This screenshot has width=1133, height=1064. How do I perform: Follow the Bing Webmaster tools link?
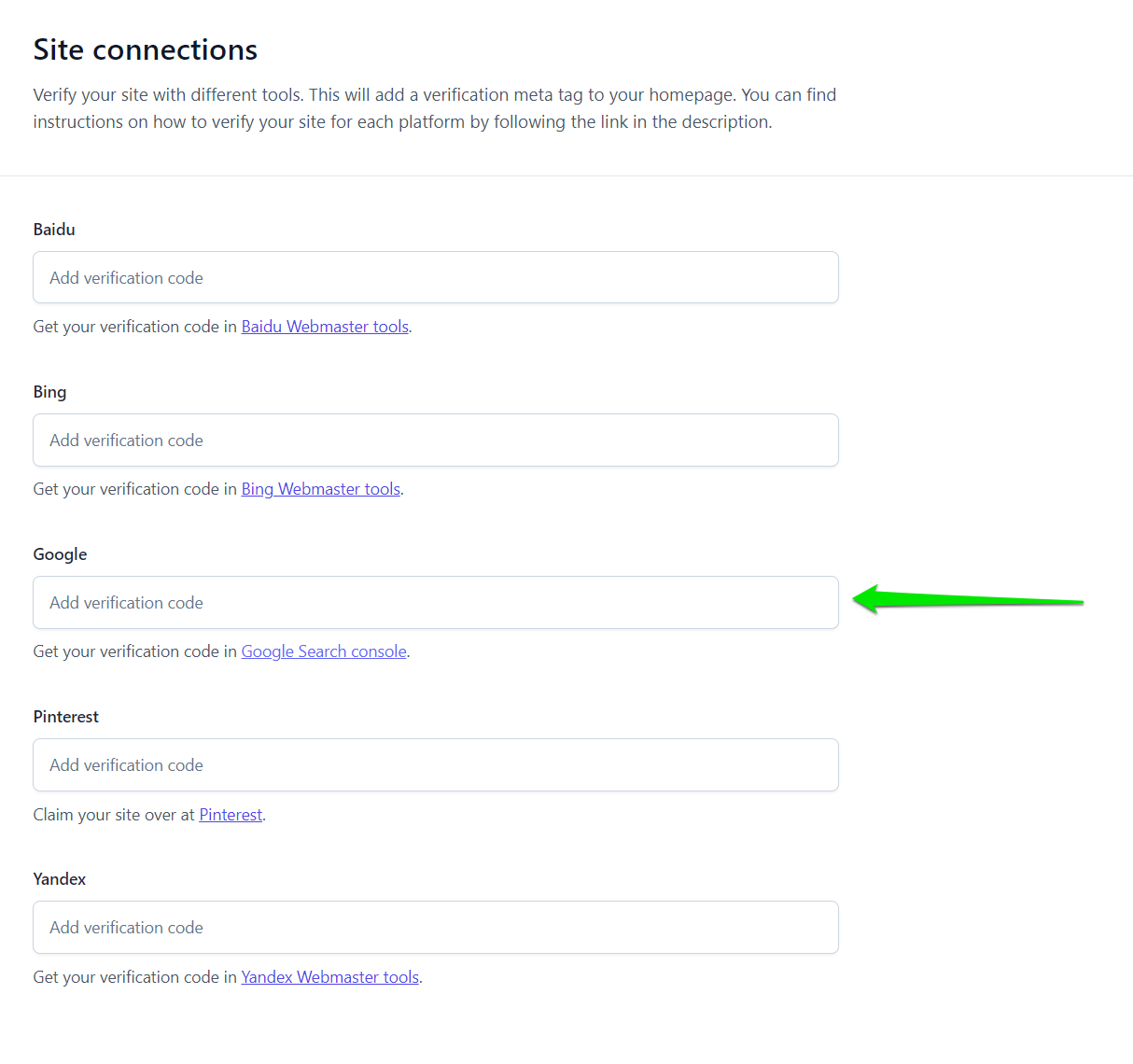click(x=320, y=489)
